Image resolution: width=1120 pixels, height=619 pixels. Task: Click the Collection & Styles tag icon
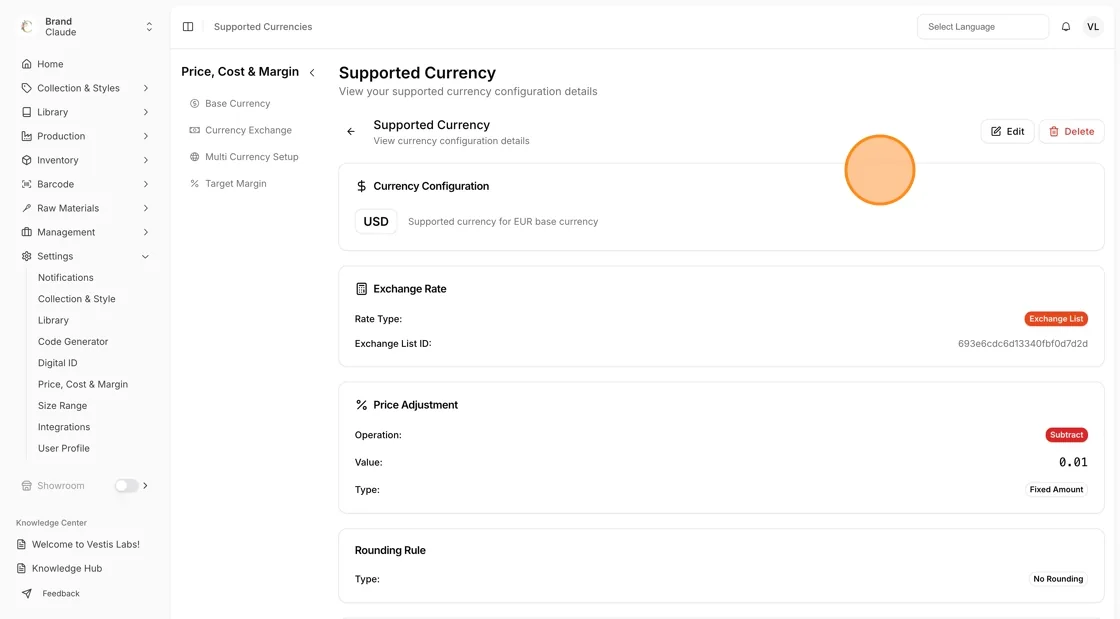[x=26, y=88]
